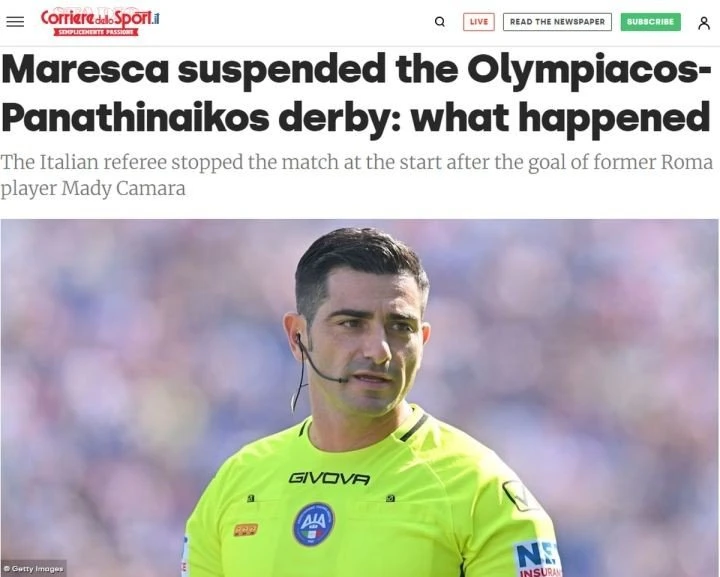The height and width of the screenshot is (577, 720).
Task: Select the article headline about Maresca
Action: point(357,94)
